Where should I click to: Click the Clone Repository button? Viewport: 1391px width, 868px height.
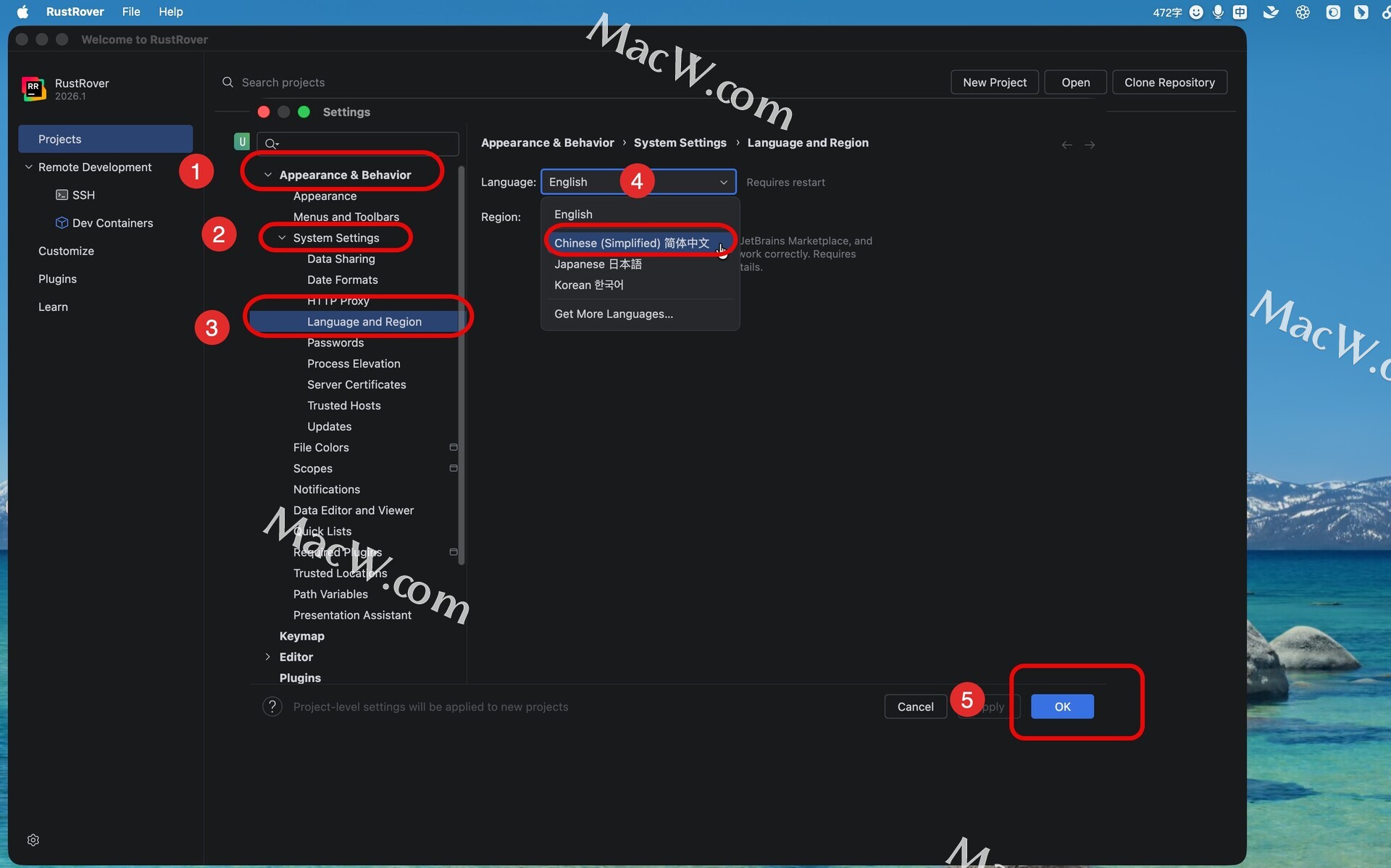coord(1169,83)
